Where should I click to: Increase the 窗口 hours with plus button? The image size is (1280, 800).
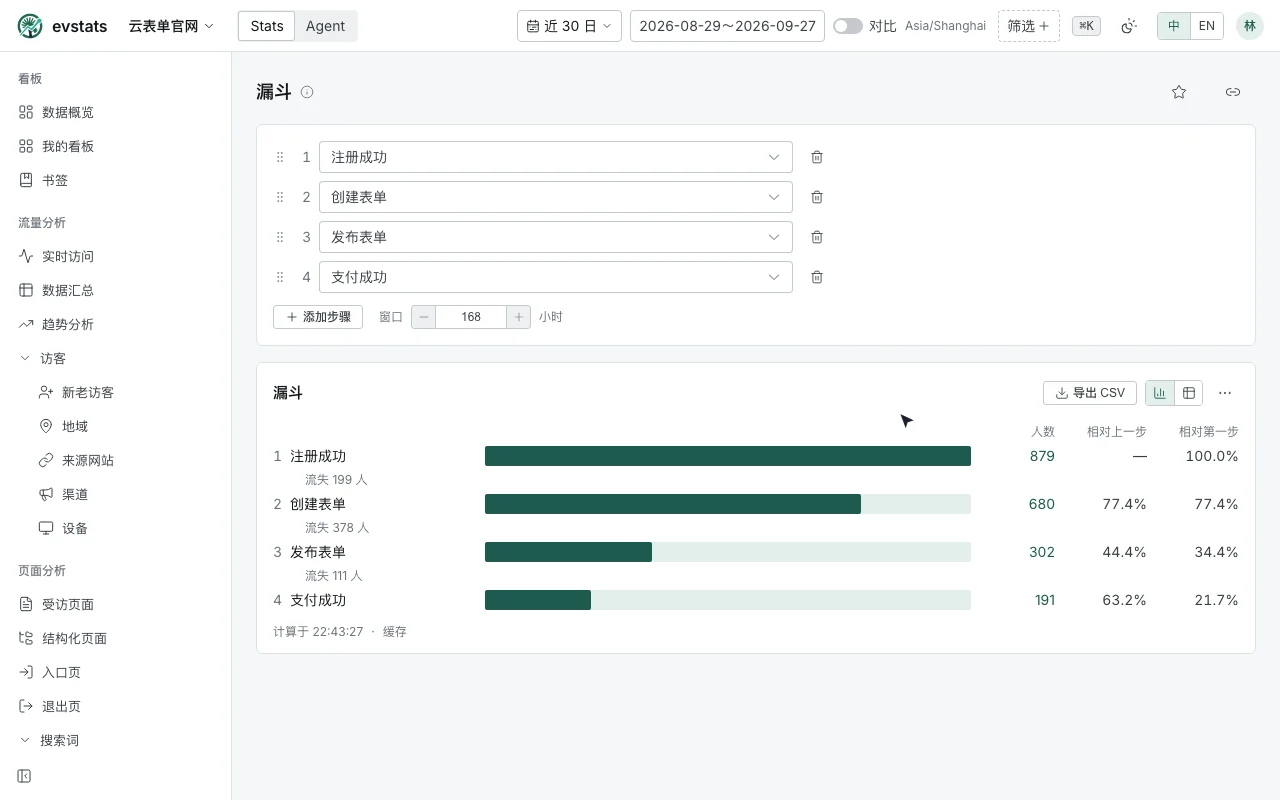518,317
